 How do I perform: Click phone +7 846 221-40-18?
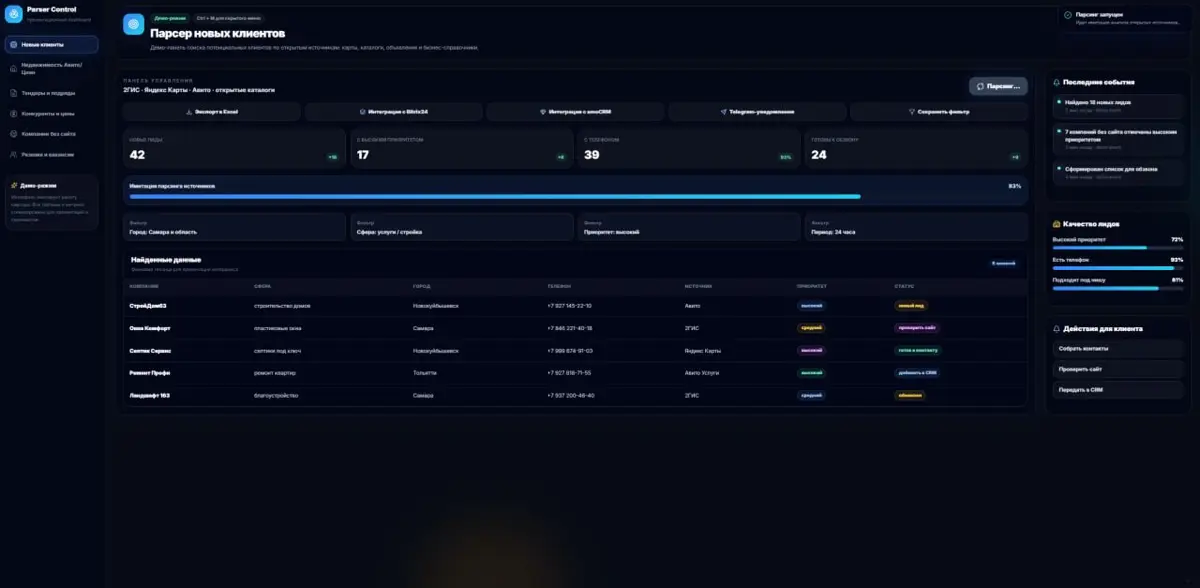[570, 328]
